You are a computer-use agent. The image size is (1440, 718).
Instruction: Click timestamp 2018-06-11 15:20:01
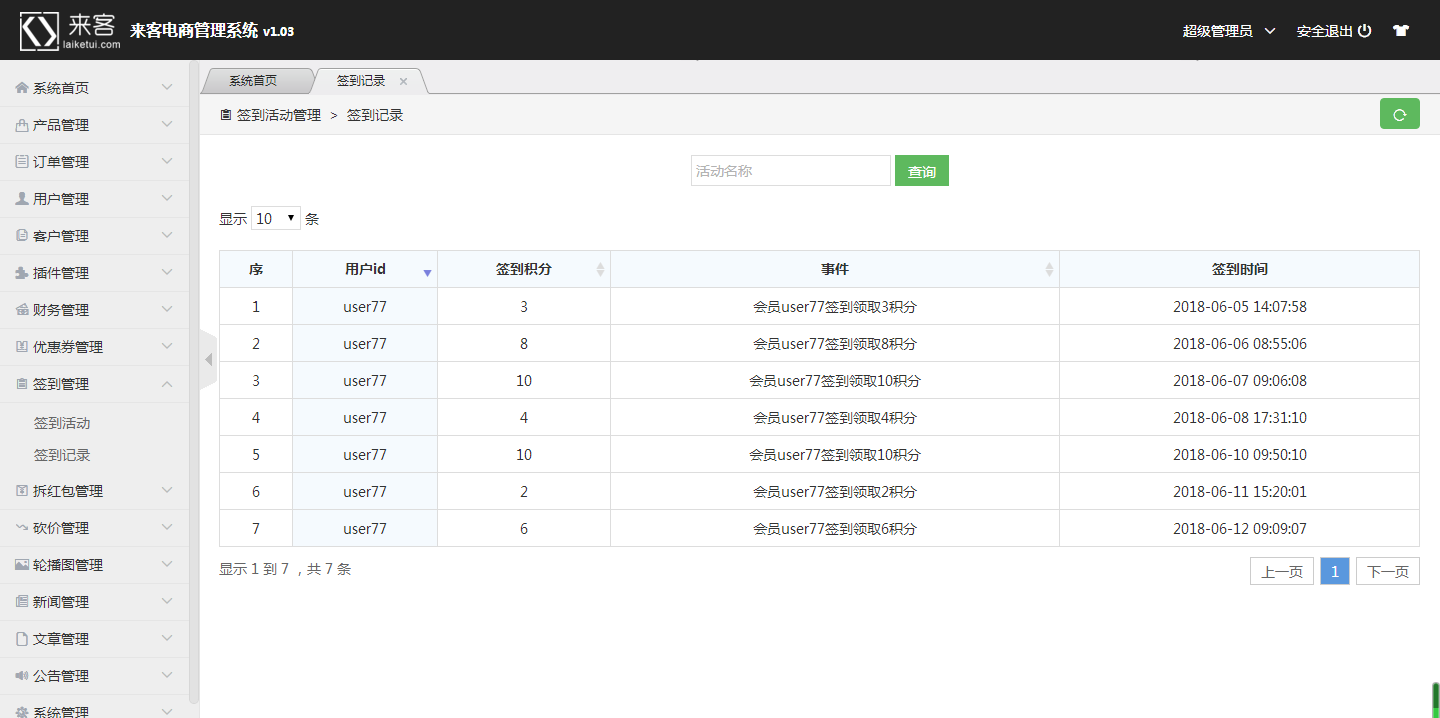[1240, 492]
